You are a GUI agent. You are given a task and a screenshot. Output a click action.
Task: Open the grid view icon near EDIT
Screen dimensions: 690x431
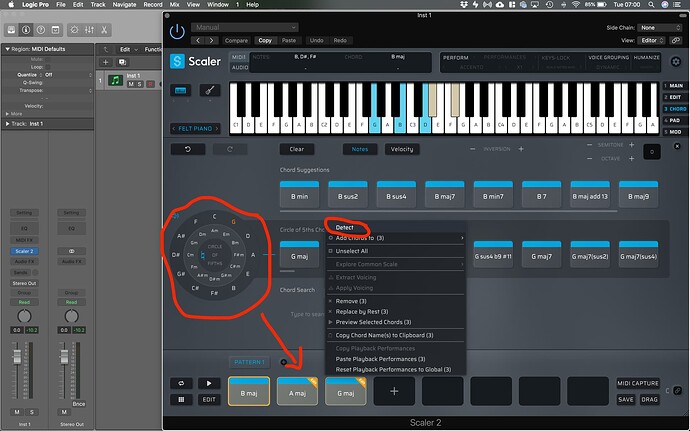[181, 399]
